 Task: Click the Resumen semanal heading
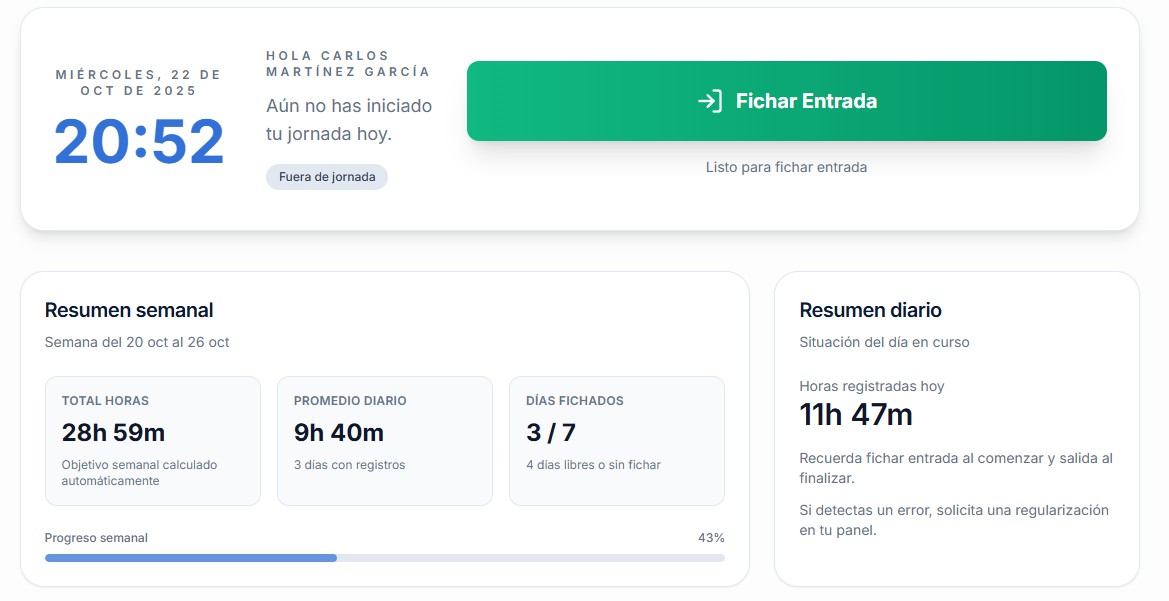(129, 310)
